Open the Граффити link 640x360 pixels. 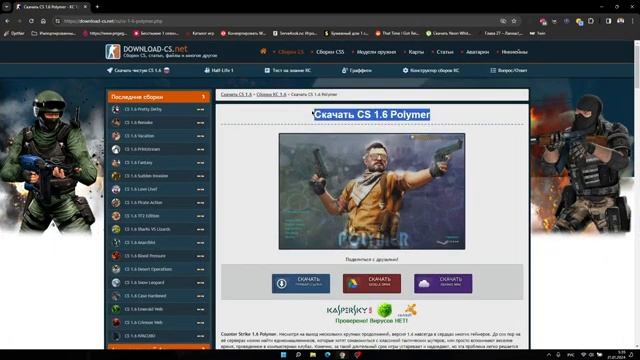tap(356, 70)
